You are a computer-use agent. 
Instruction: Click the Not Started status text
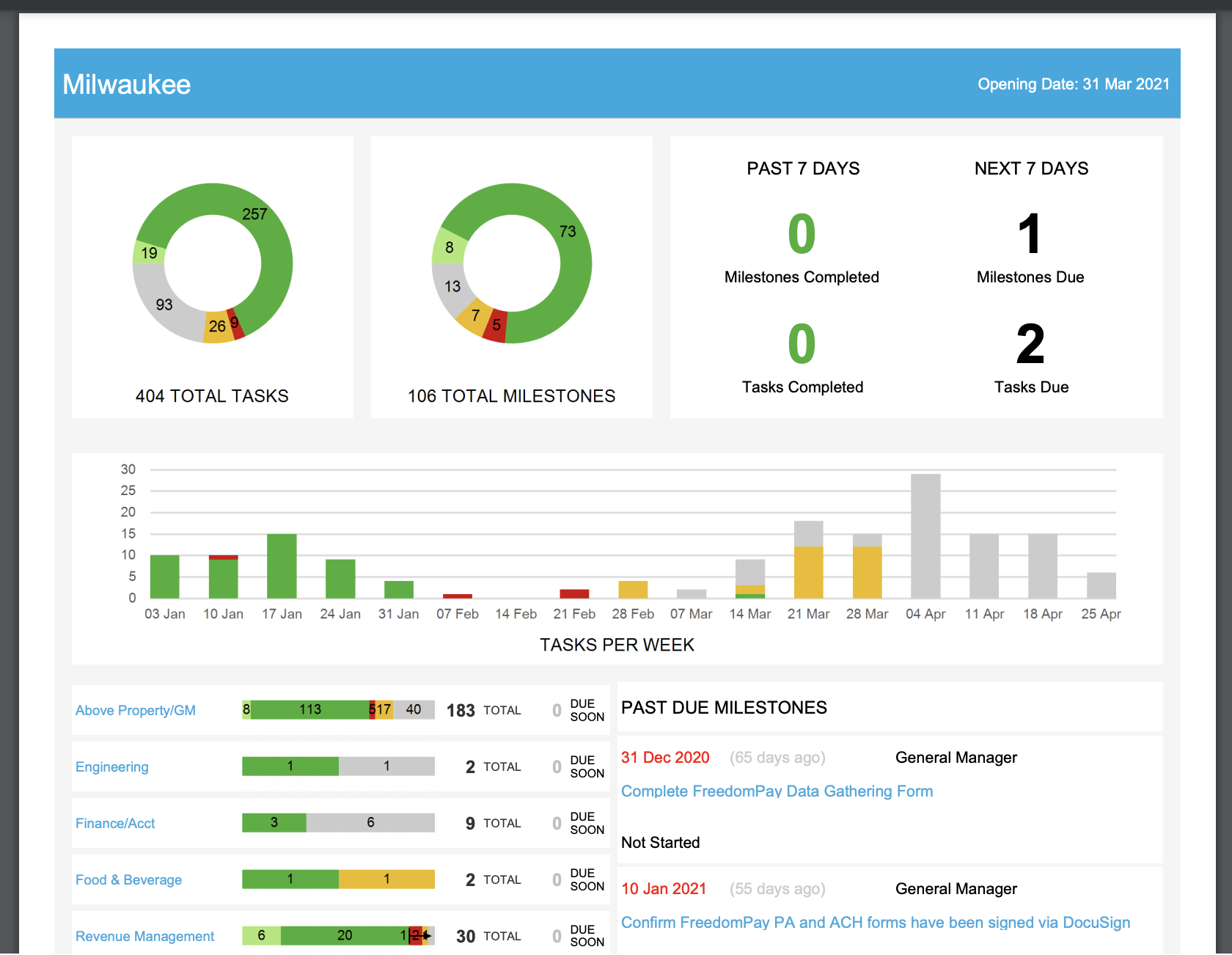point(660,843)
